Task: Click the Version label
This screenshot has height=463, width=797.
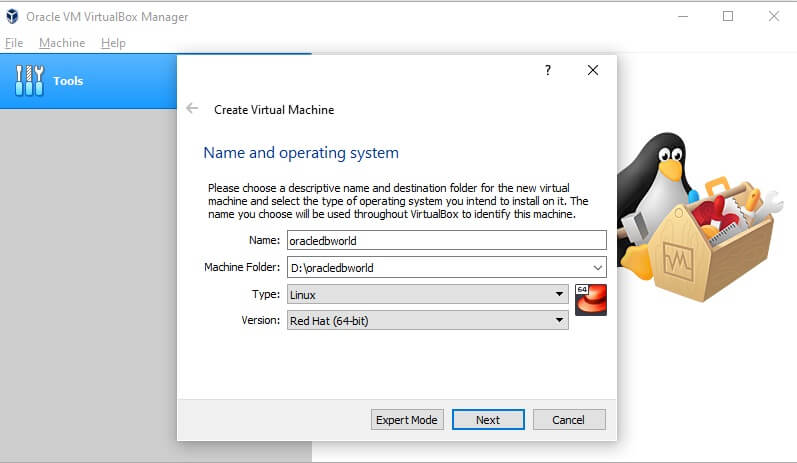Action: [x=260, y=320]
